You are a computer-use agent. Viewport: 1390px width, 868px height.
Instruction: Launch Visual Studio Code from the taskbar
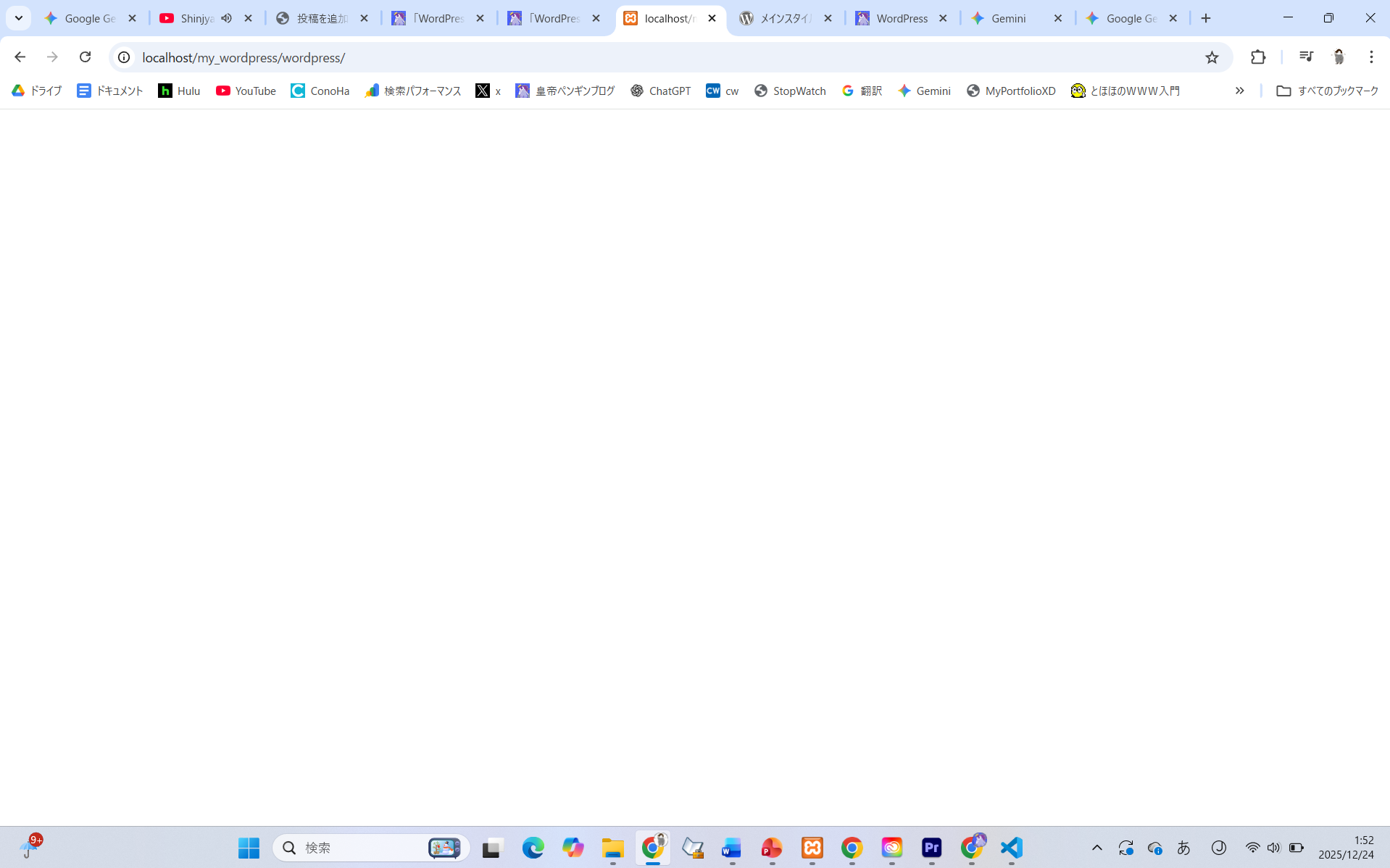1011,847
